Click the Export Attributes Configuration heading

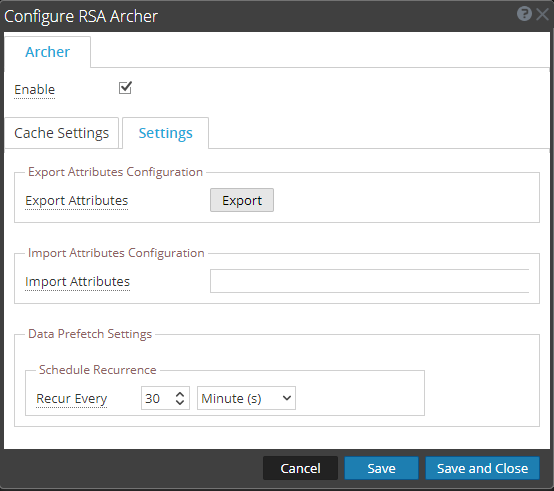pos(116,172)
